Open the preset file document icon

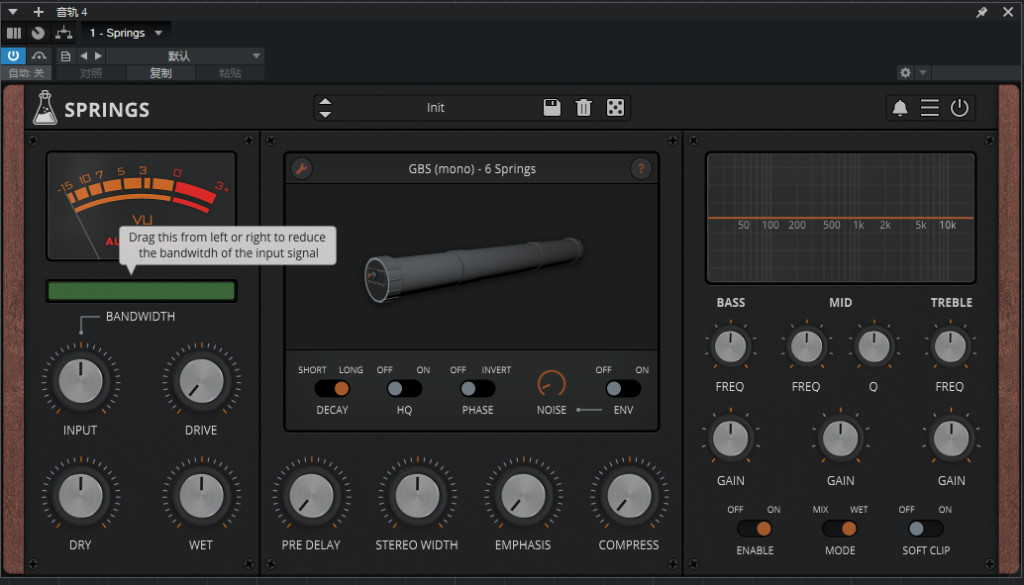coord(65,56)
